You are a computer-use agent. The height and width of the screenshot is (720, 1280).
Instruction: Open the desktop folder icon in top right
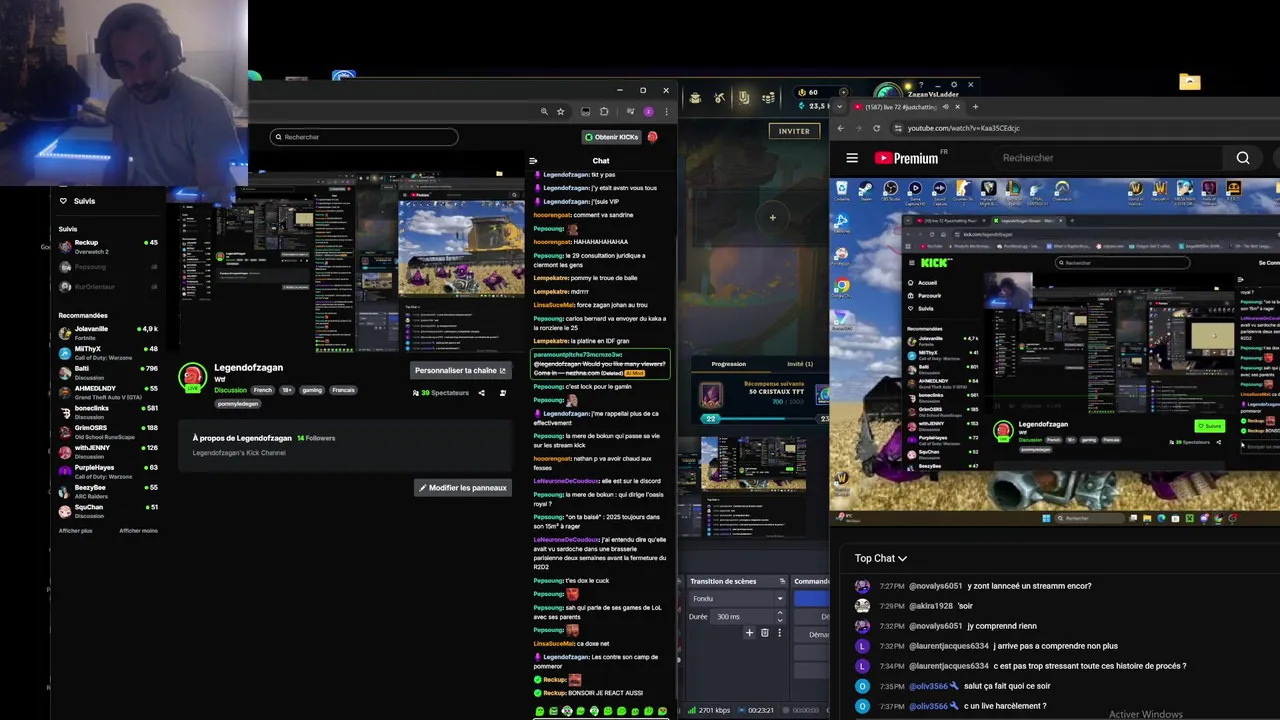[x=1189, y=82]
